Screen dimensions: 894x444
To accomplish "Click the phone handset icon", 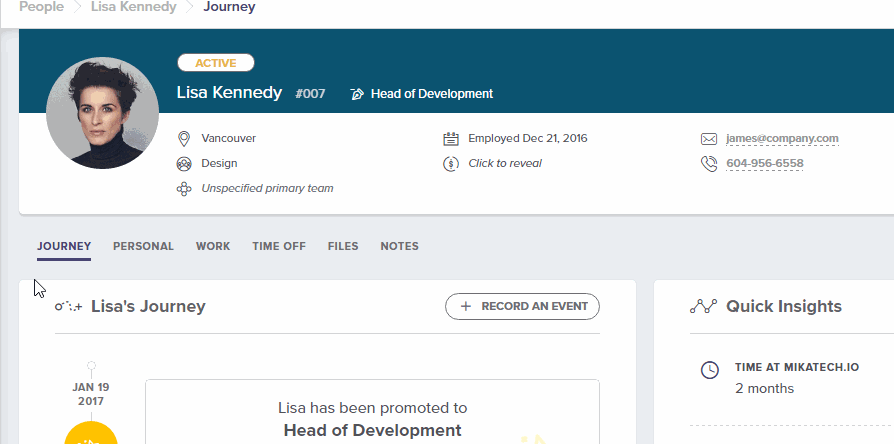I will pos(709,164).
